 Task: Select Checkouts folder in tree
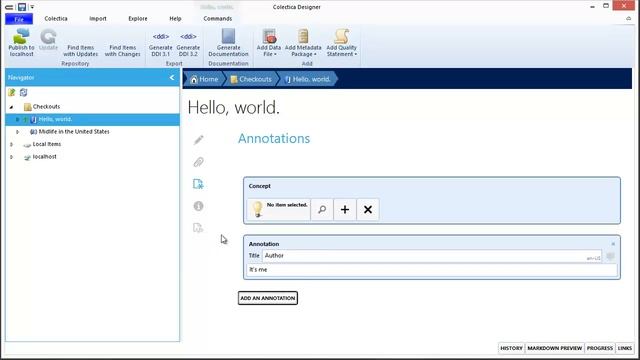(42, 107)
